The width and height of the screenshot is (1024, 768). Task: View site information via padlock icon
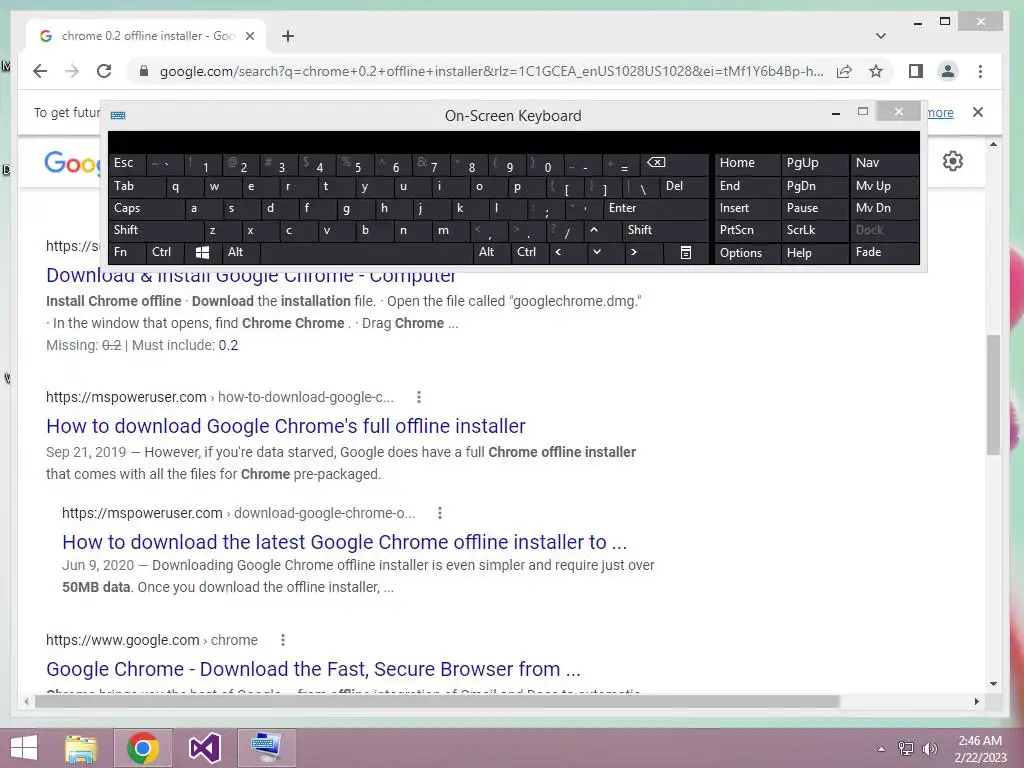[144, 71]
